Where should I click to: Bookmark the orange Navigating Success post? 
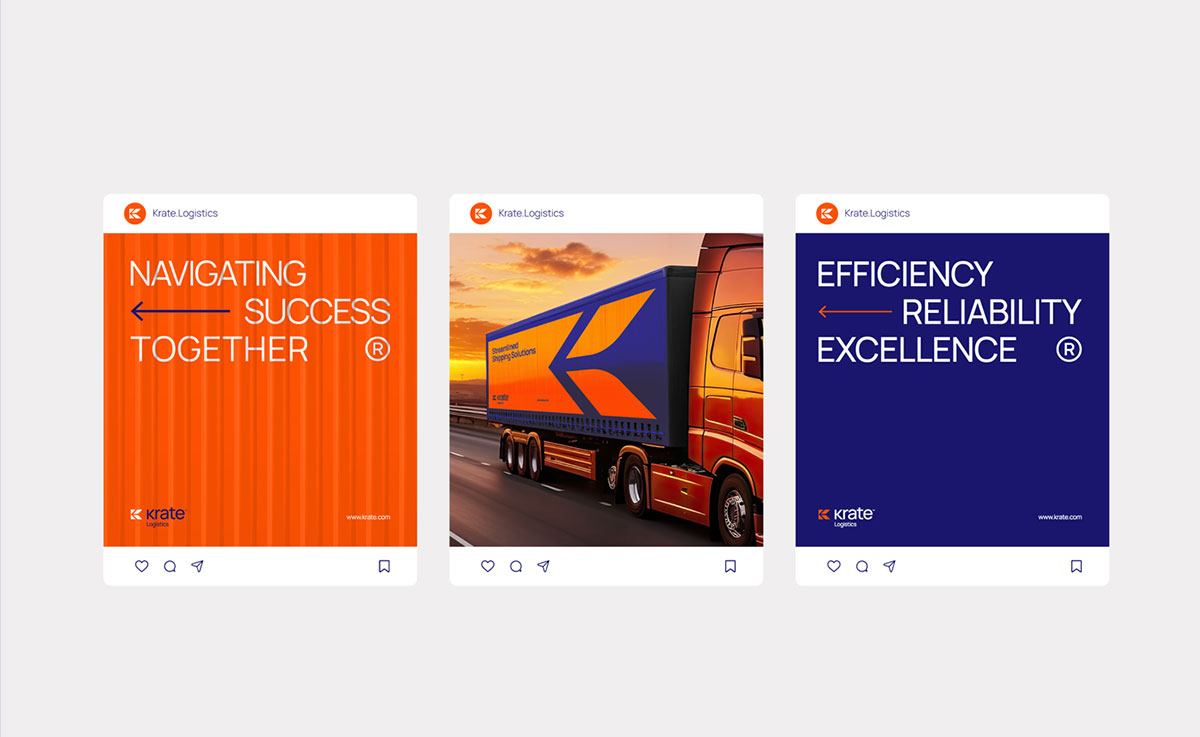coord(384,566)
